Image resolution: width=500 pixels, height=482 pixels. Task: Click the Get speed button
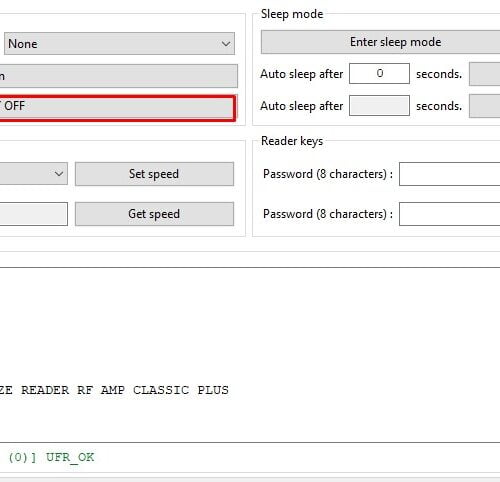154,214
